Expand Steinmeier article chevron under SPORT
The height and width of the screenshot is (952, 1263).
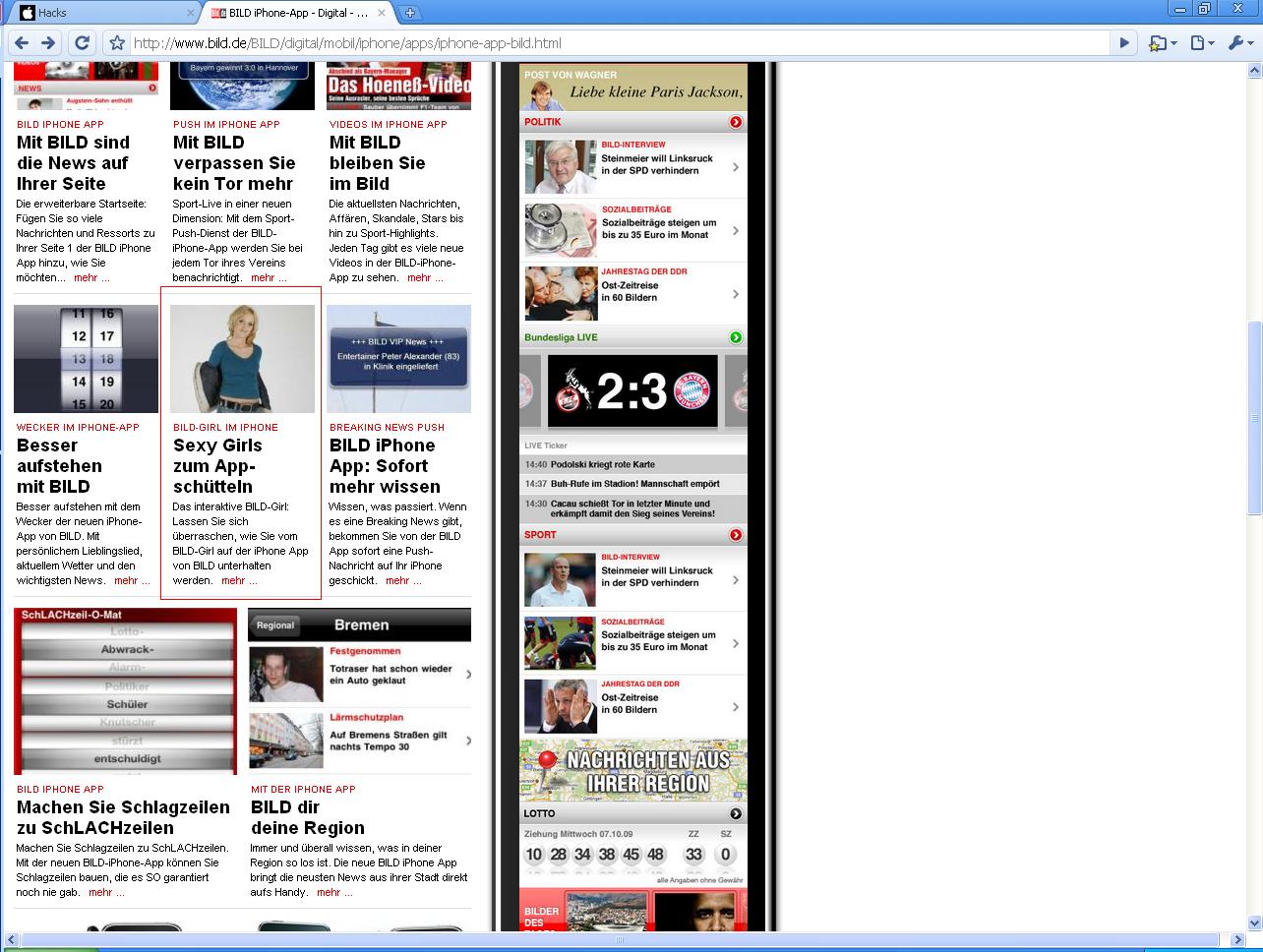(736, 579)
